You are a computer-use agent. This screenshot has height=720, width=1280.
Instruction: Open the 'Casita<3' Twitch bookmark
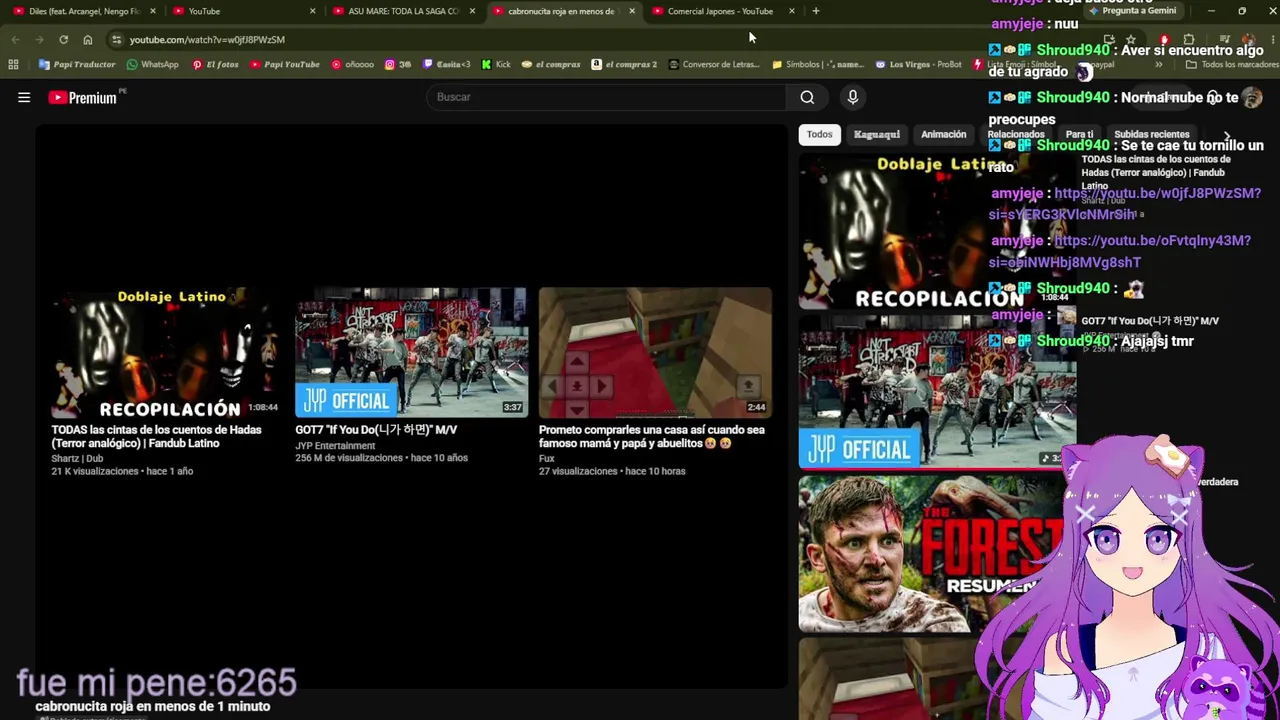coord(447,64)
